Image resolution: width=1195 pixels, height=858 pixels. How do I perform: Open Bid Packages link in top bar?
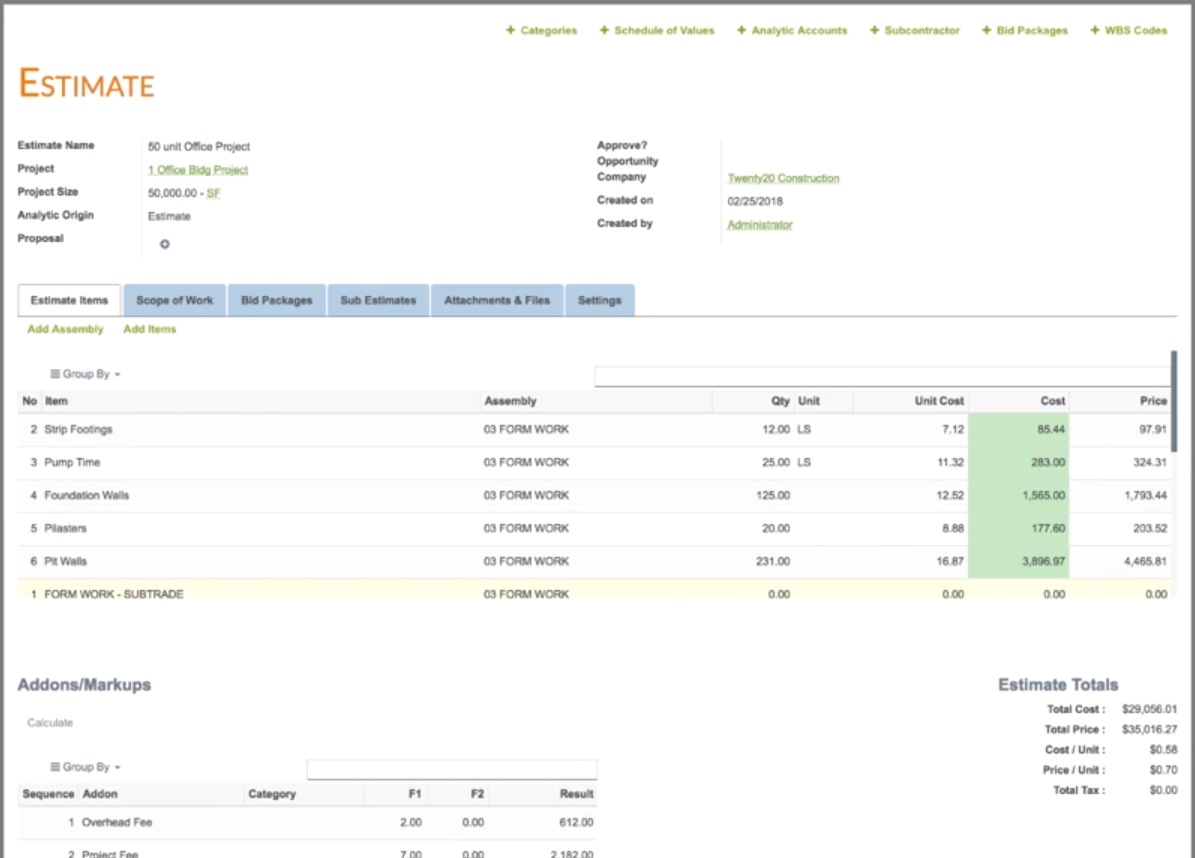pyautogui.click(x=1033, y=30)
